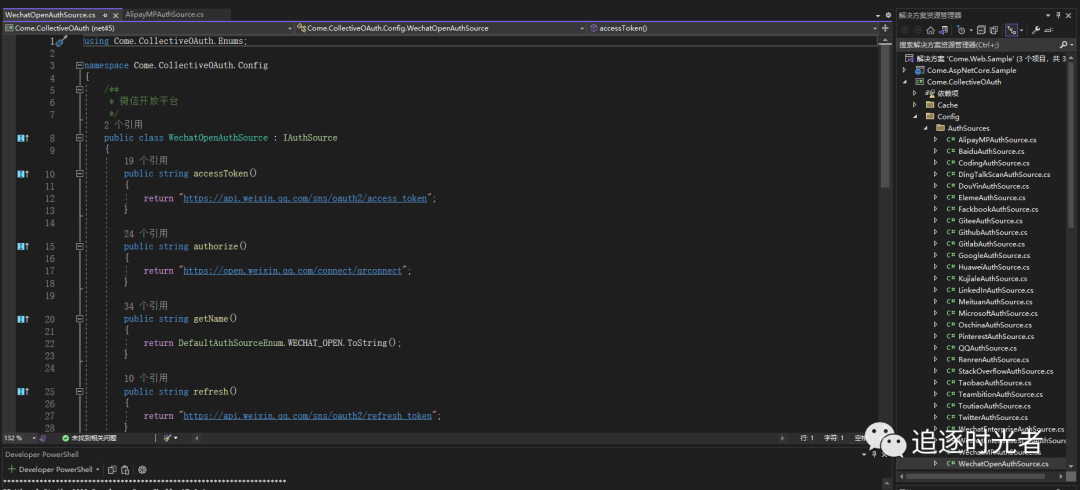The width and height of the screenshot is (1080, 490).
Task: Click the copy icon in Developer PowerShell toolbar
Action: coord(112,469)
